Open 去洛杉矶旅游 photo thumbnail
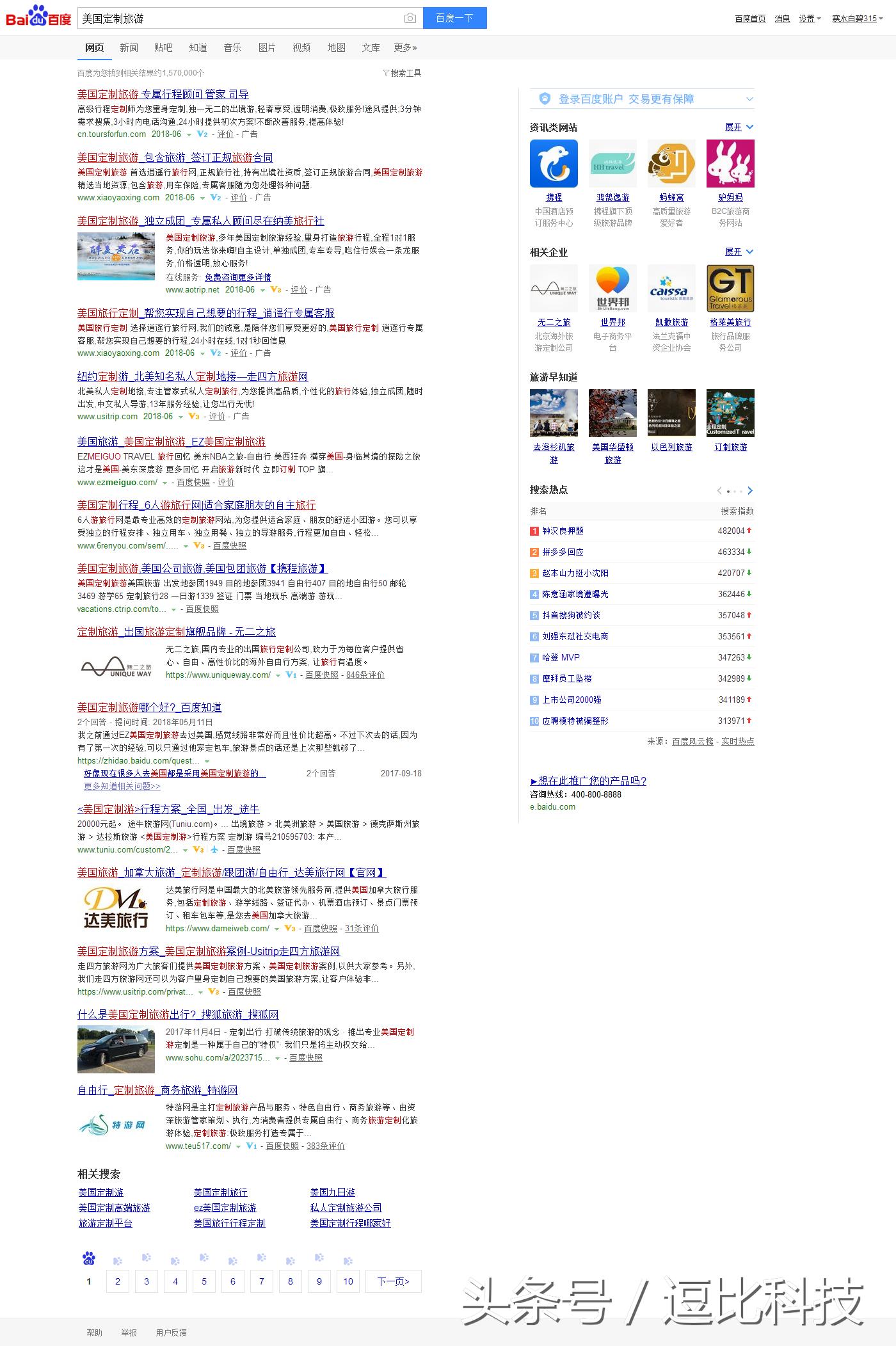This screenshot has width=896, height=1346. 554,413
